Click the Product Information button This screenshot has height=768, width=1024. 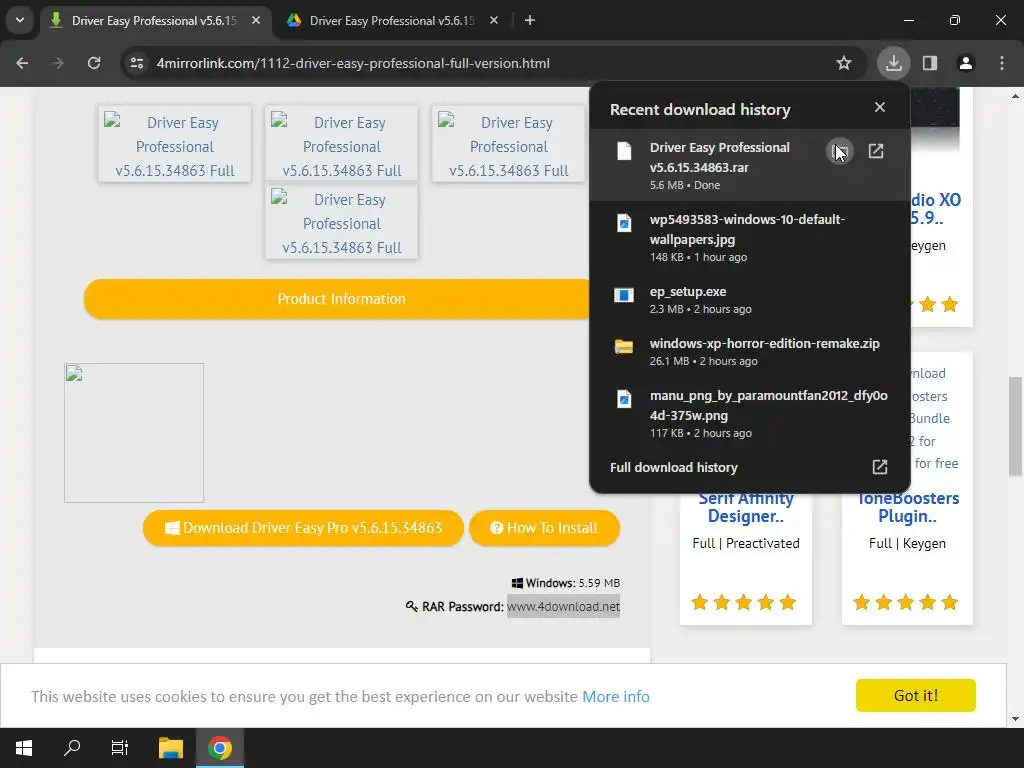click(341, 299)
